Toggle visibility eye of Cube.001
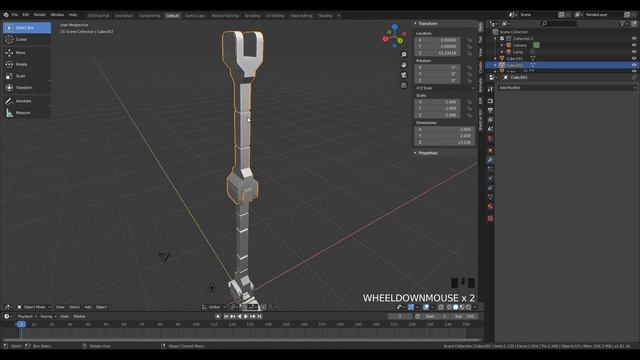Screen dimensions: 640x360 click(x=634, y=58)
